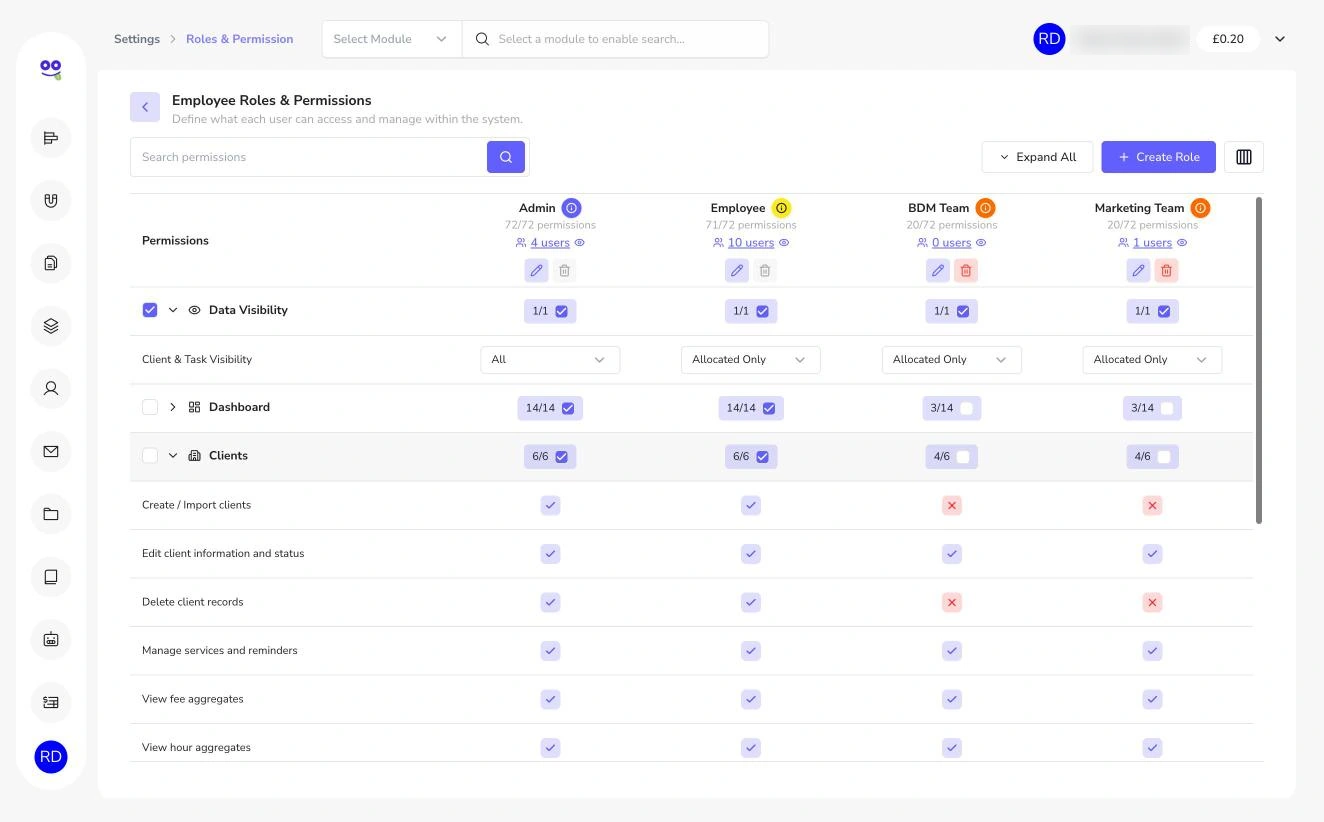
Task: Open Employee Client & Task Visibility dropdown
Action: click(x=751, y=360)
